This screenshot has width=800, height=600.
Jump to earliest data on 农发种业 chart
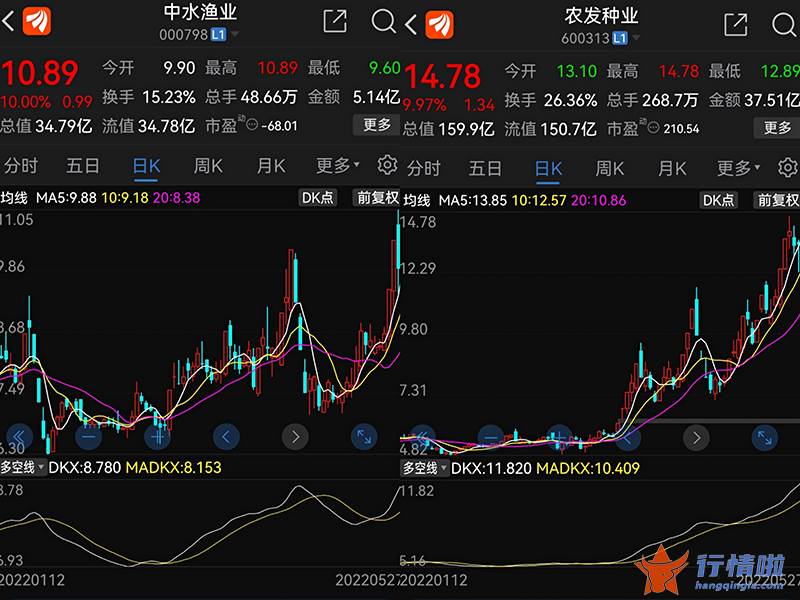click(x=421, y=437)
